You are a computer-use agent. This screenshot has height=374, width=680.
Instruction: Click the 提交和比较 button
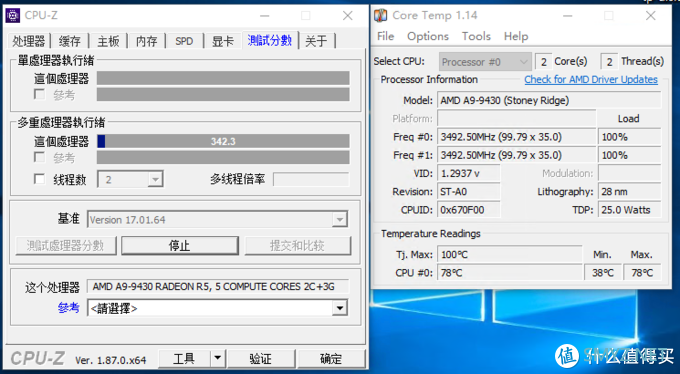[298, 246]
